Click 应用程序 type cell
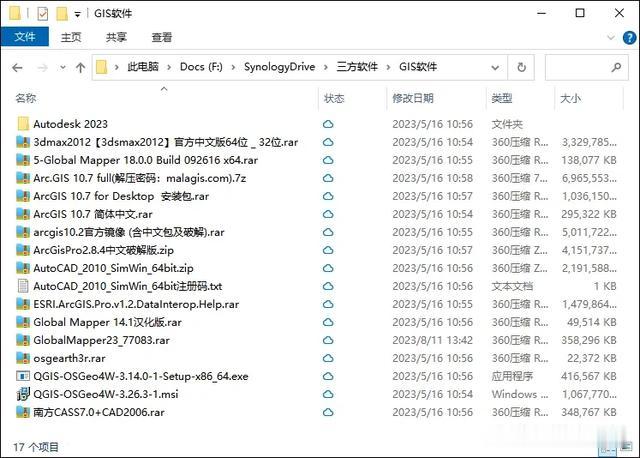This screenshot has width=640, height=458. 512,376
